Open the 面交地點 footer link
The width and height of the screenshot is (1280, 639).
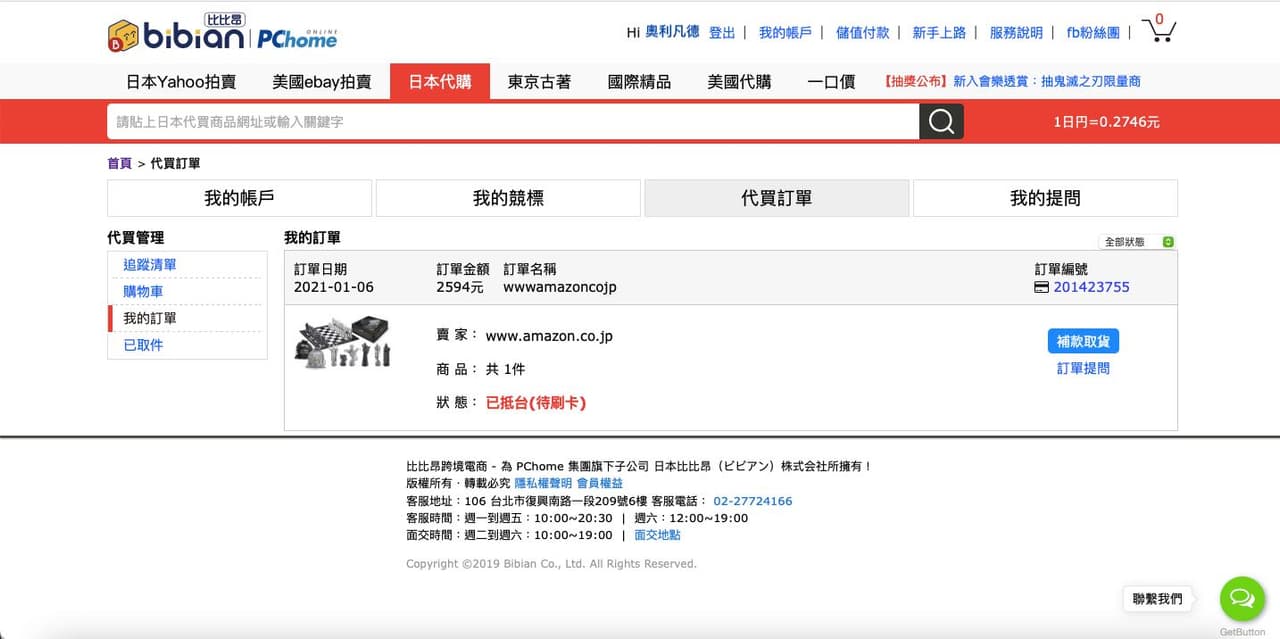point(657,535)
